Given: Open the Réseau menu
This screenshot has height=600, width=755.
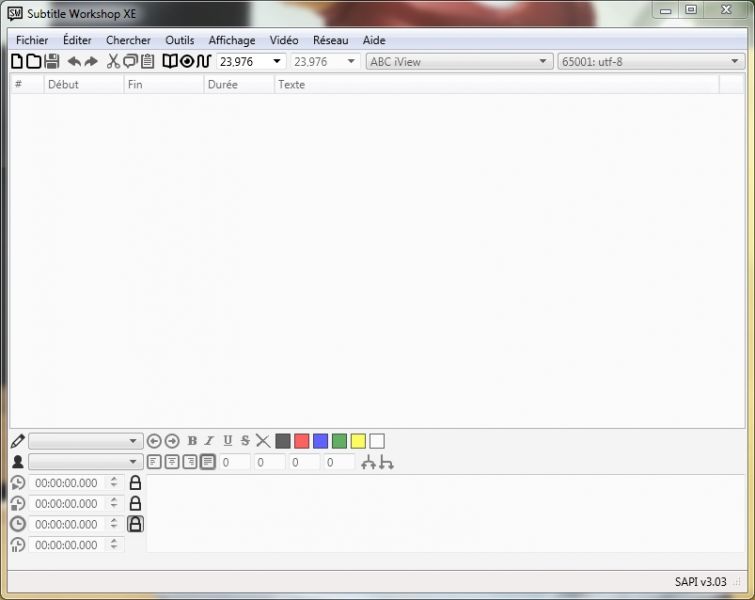Looking at the screenshot, I should coord(330,40).
